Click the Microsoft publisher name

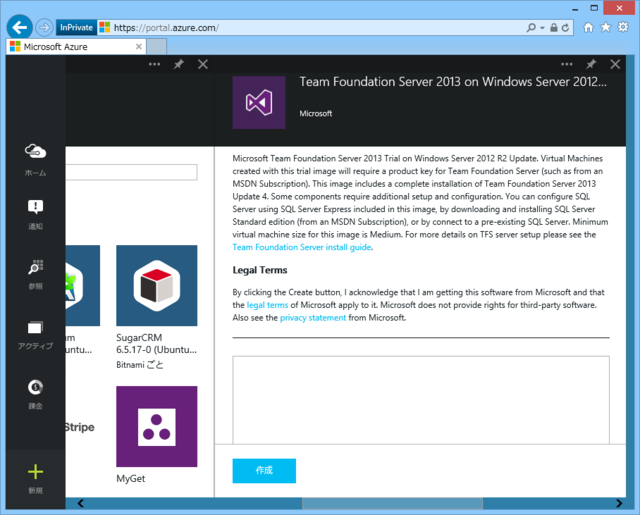point(316,113)
